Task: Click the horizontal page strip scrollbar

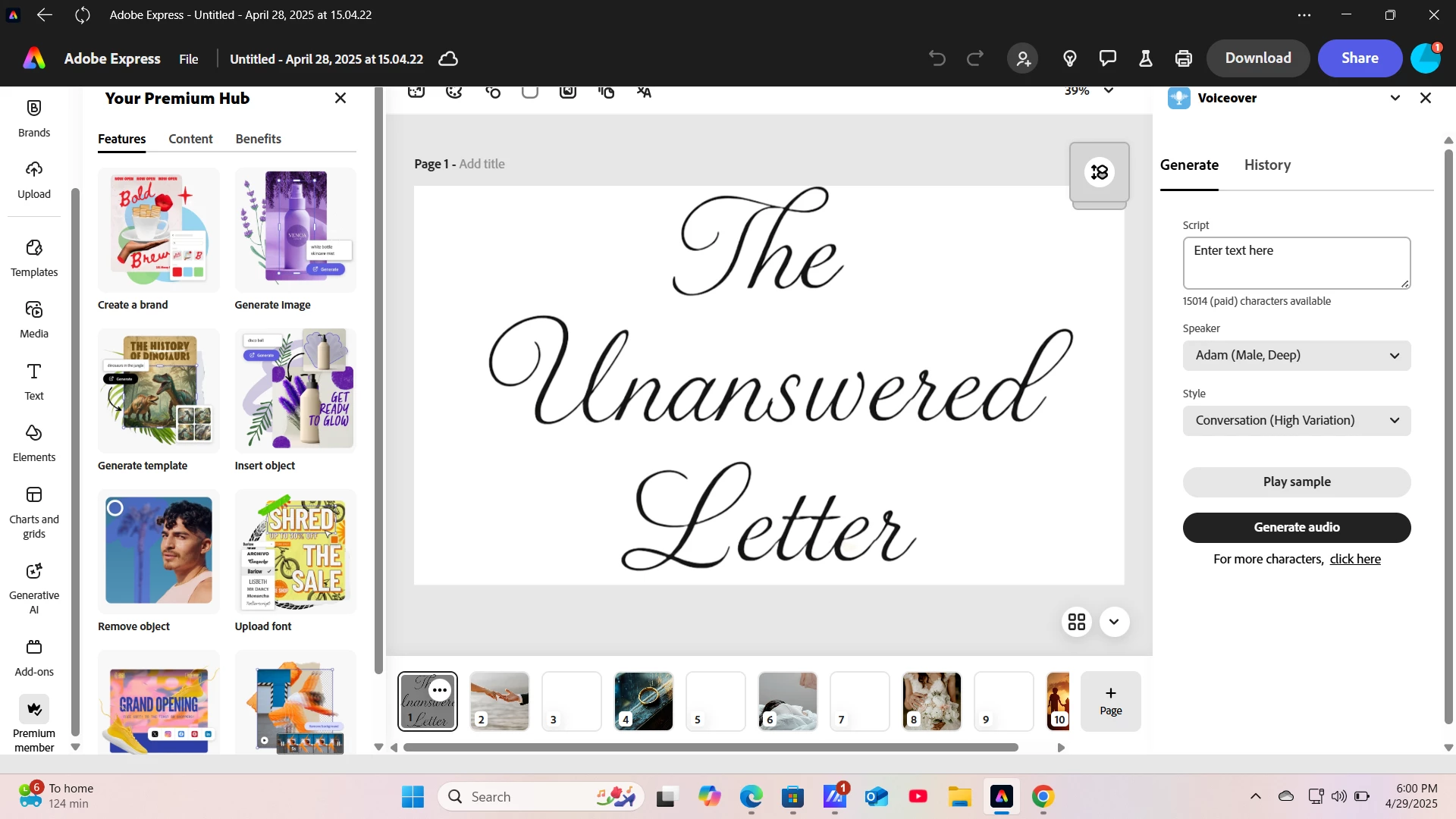Action: coord(710,748)
